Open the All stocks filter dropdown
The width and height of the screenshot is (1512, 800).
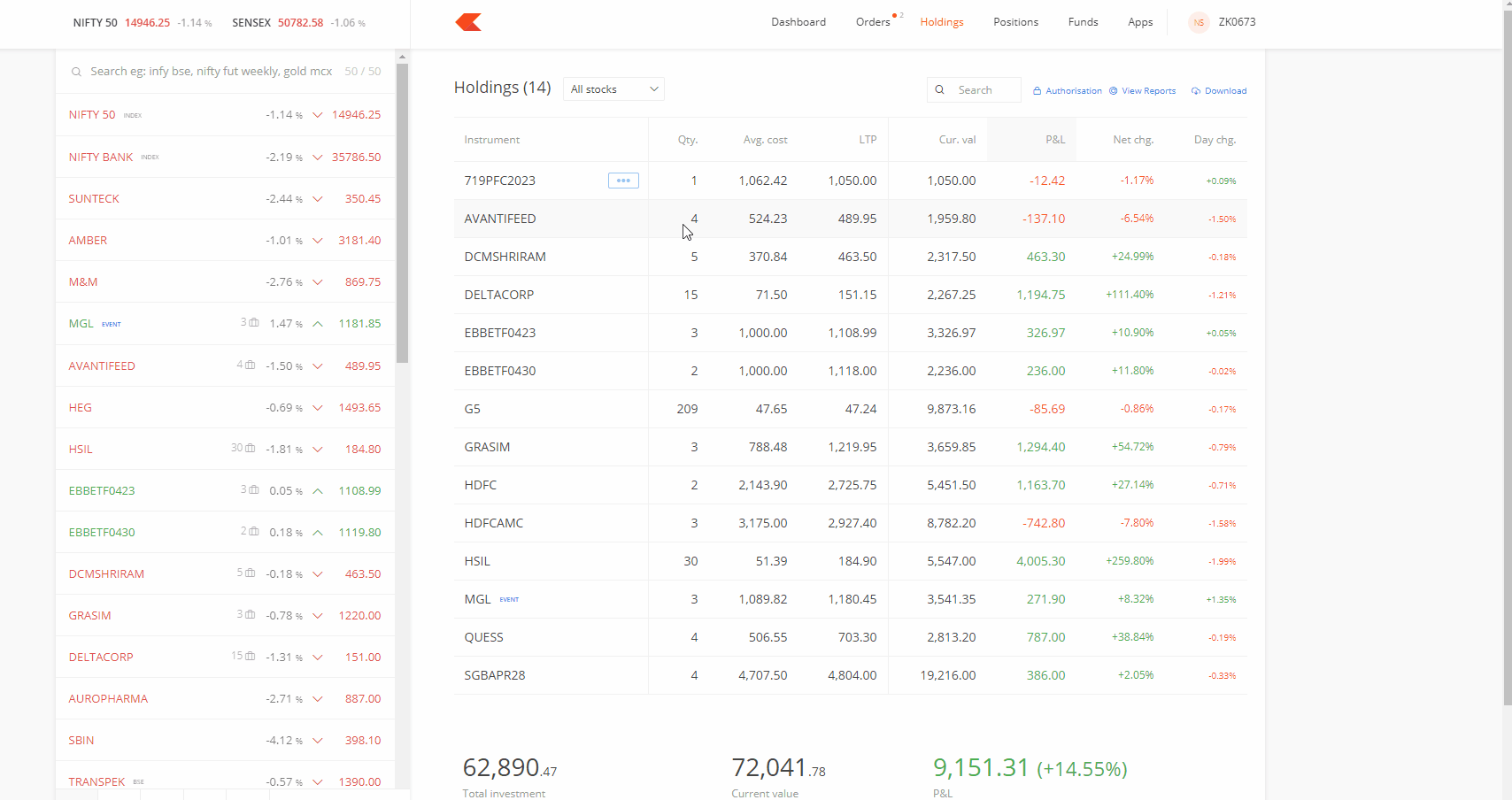[x=613, y=89]
